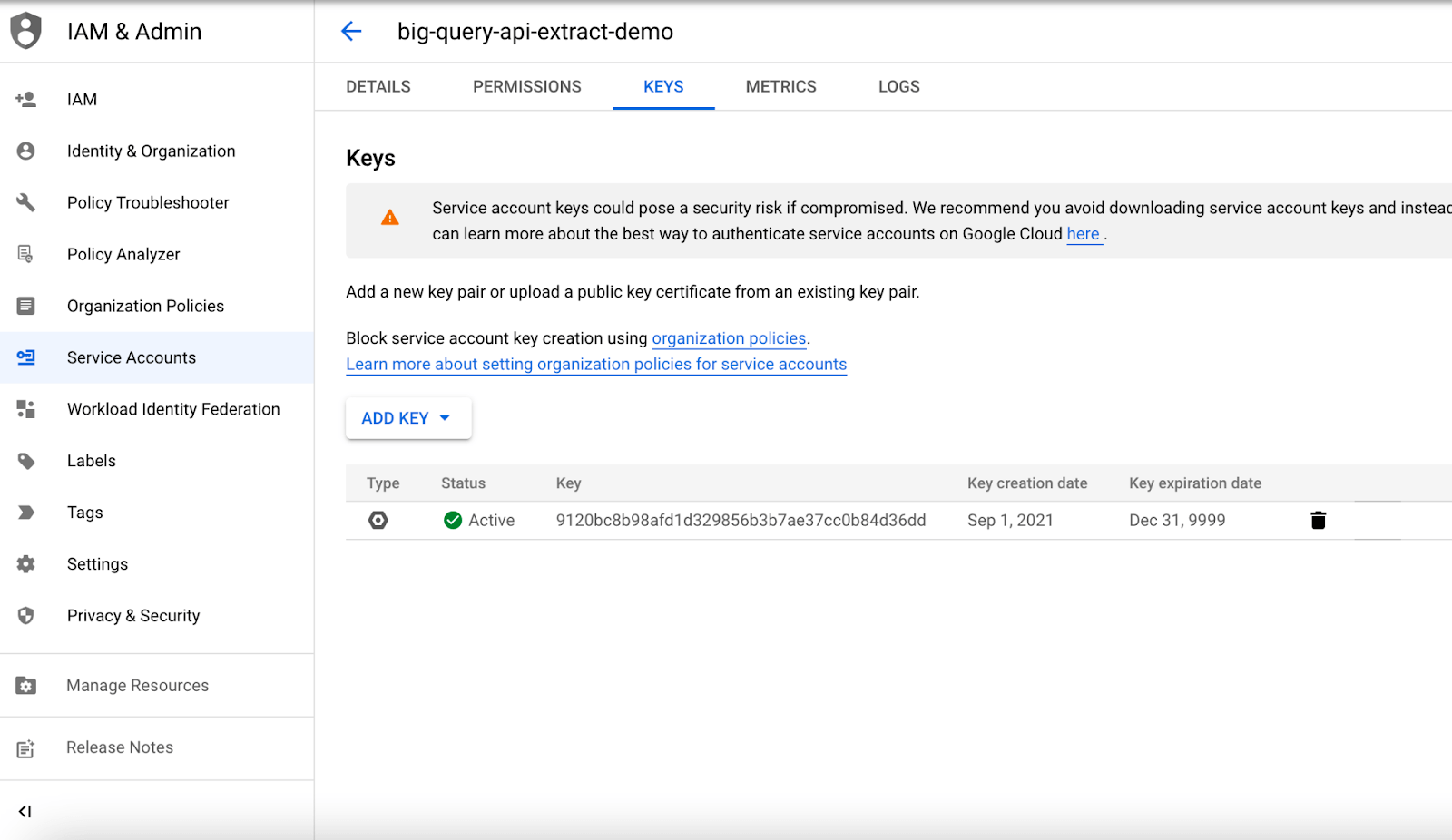The height and width of the screenshot is (840, 1452).
Task: Open the METRICS tab
Action: pos(780,87)
